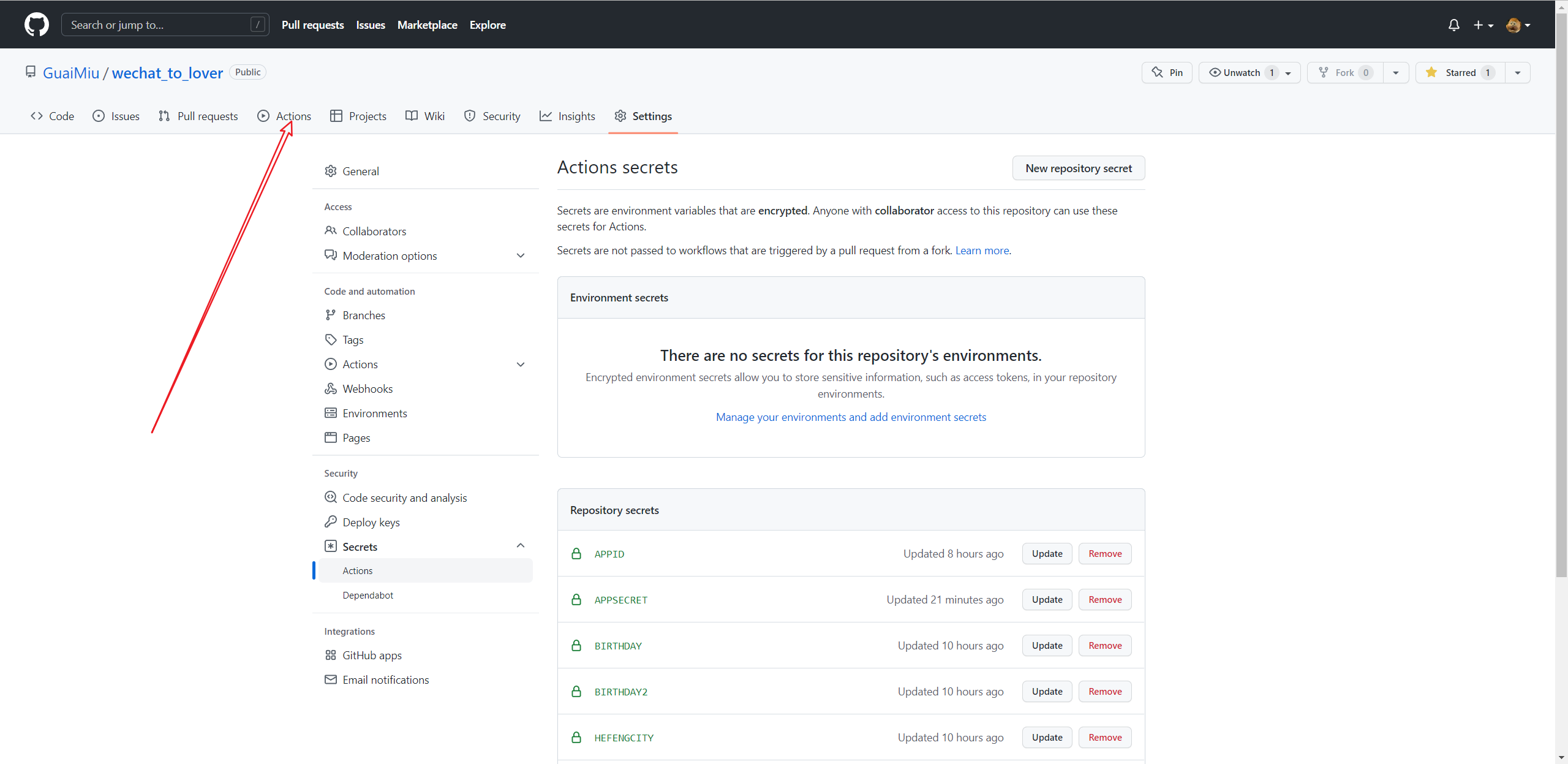Click the play icon beside sidebar Actions

(331, 364)
